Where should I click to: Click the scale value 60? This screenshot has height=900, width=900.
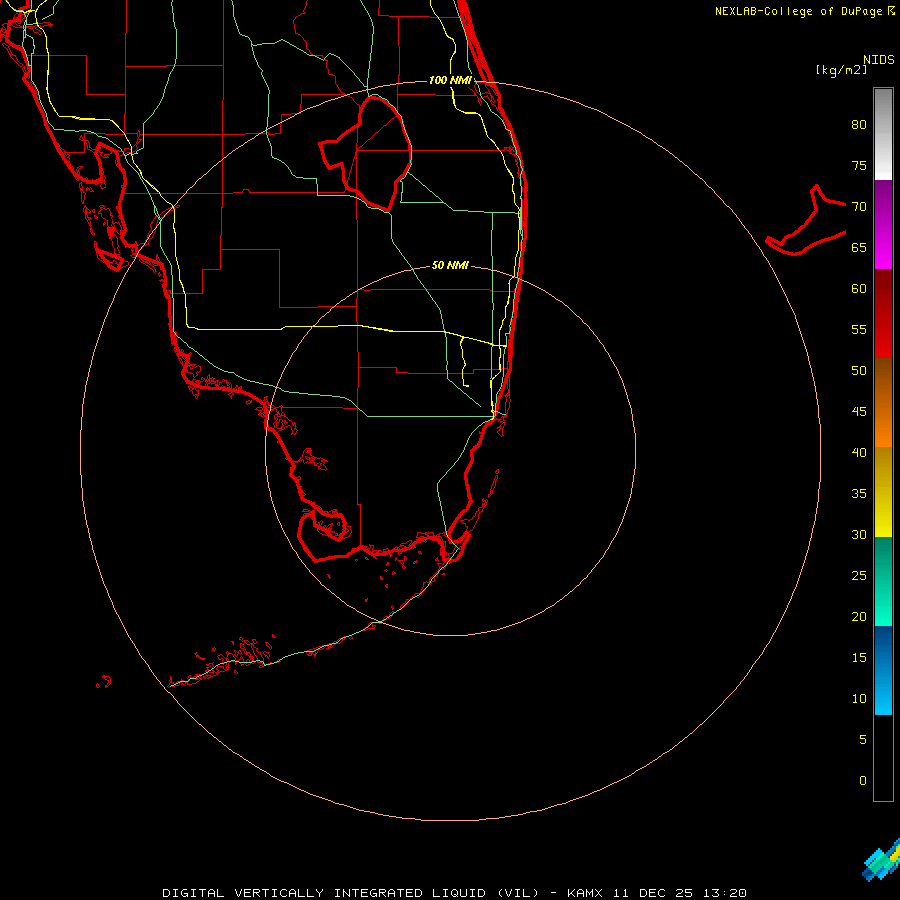click(859, 289)
